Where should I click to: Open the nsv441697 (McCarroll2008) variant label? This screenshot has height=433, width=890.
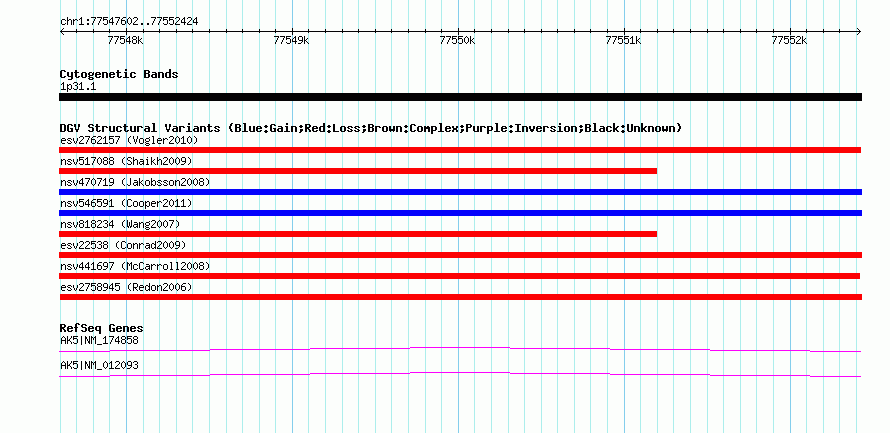click(135, 266)
